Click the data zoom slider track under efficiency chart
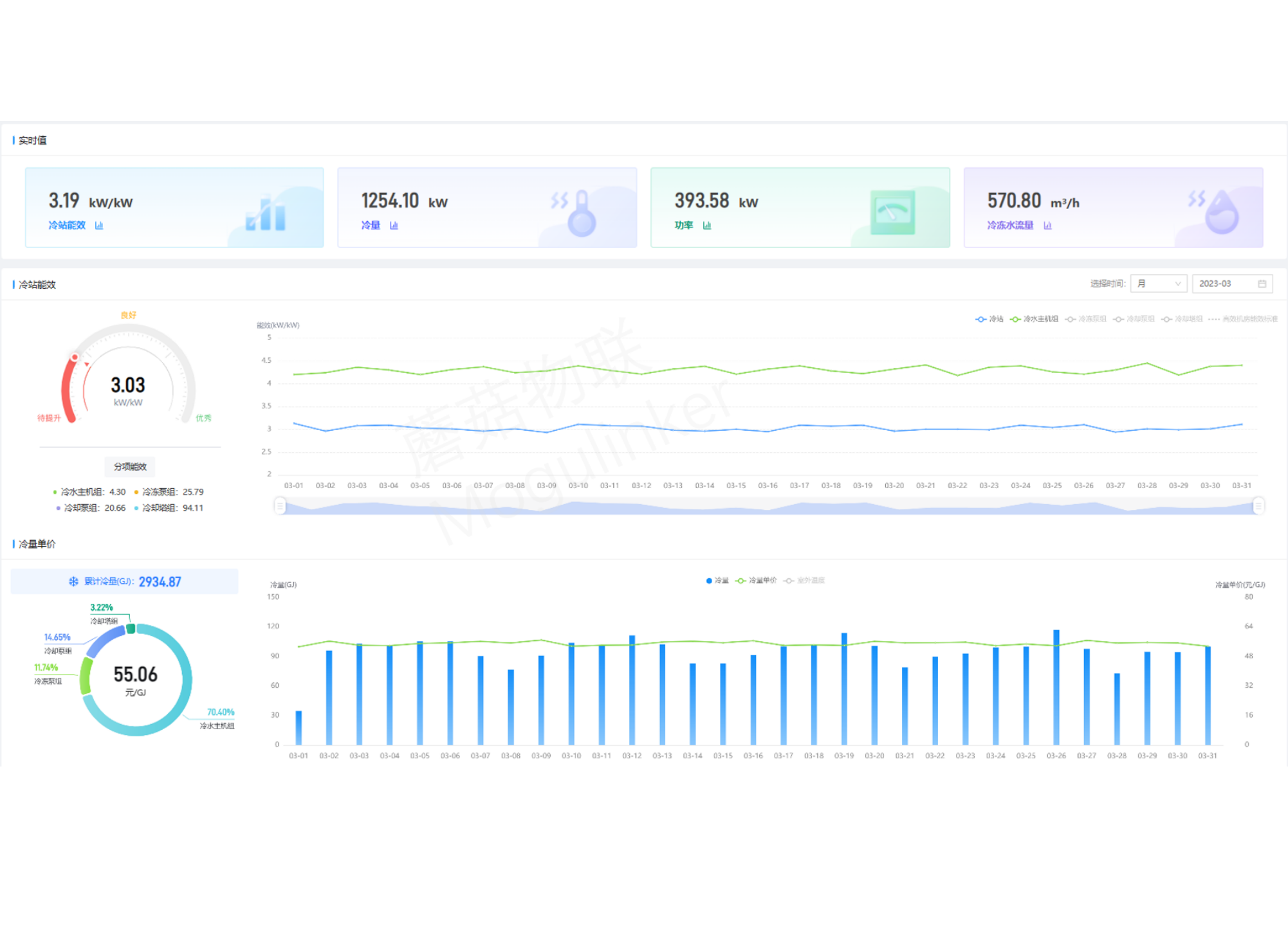Image resolution: width=1288 pixels, height=926 pixels. coord(769,507)
